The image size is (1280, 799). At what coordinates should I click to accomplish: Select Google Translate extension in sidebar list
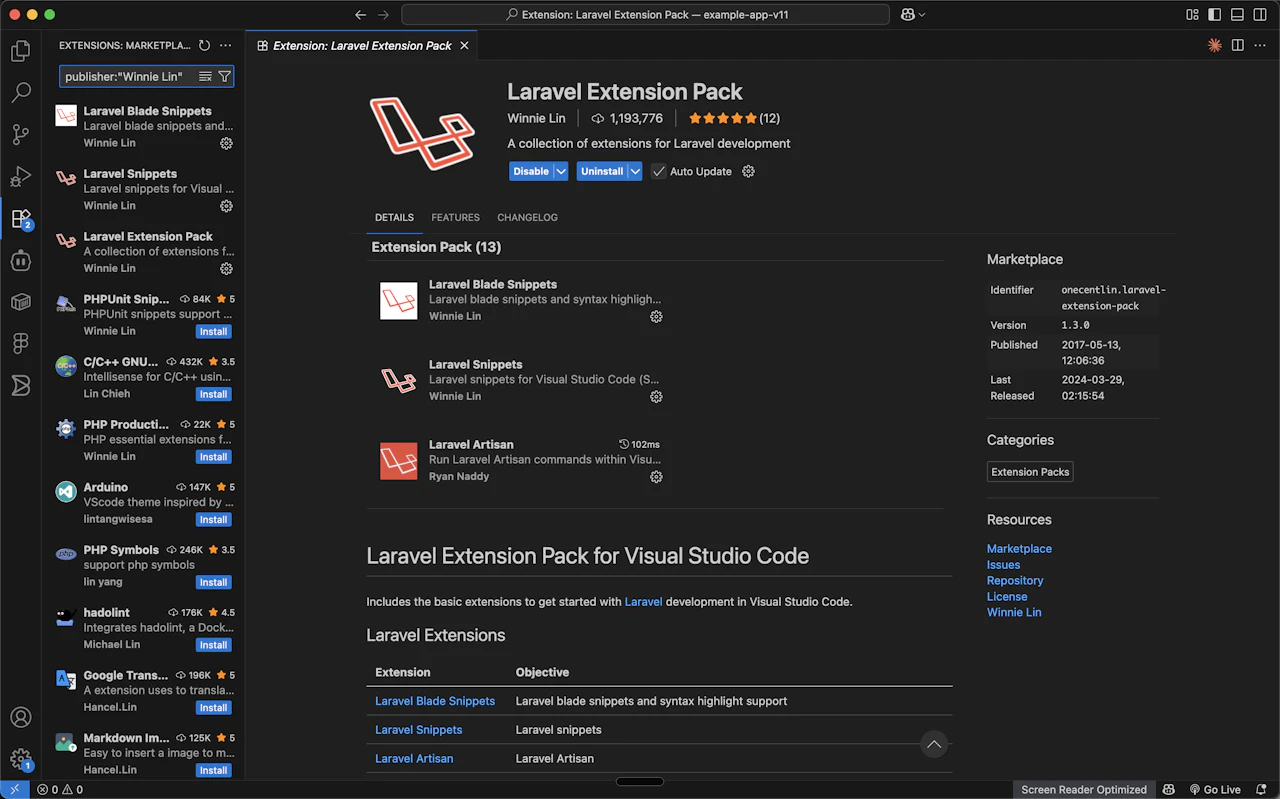click(x=145, y=691)
